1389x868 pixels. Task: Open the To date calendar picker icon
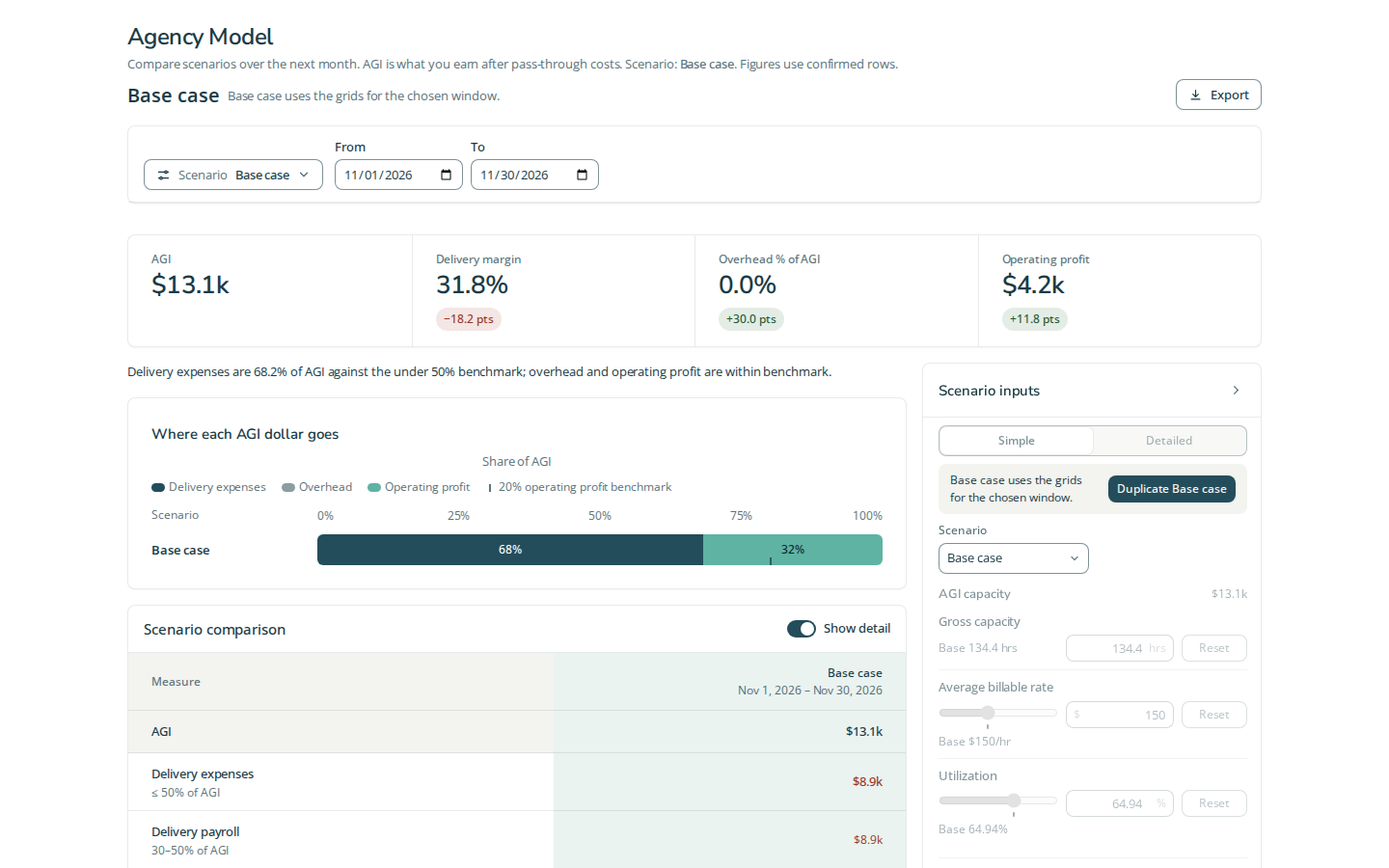[582, 175]
